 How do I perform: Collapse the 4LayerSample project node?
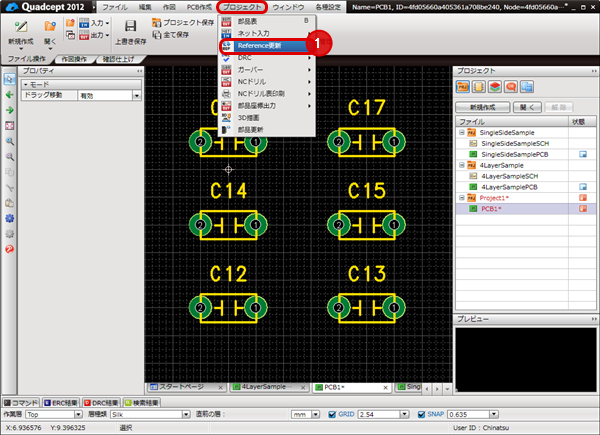click(x=462, y=165)
